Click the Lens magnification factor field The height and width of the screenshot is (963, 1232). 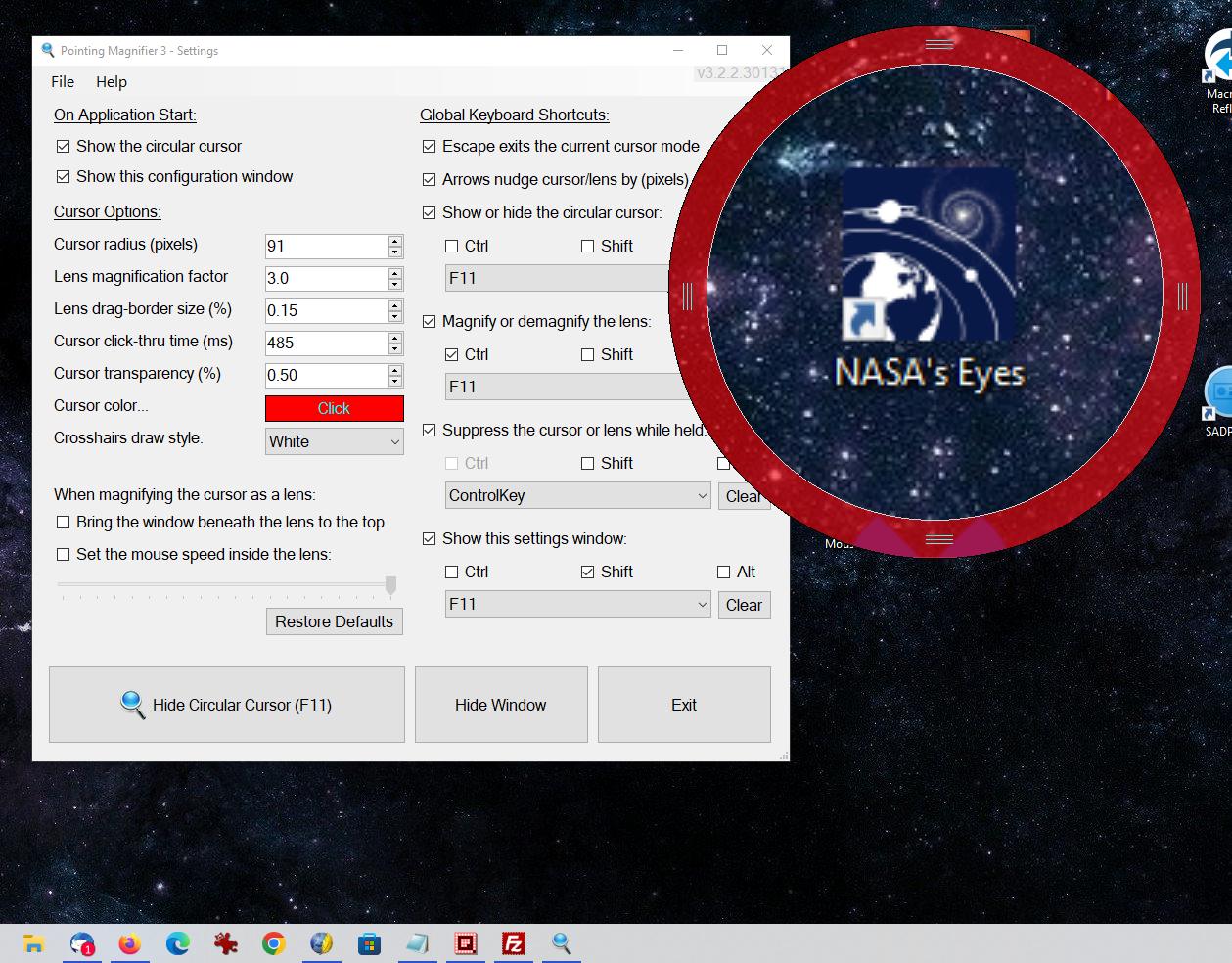point(327,278)
